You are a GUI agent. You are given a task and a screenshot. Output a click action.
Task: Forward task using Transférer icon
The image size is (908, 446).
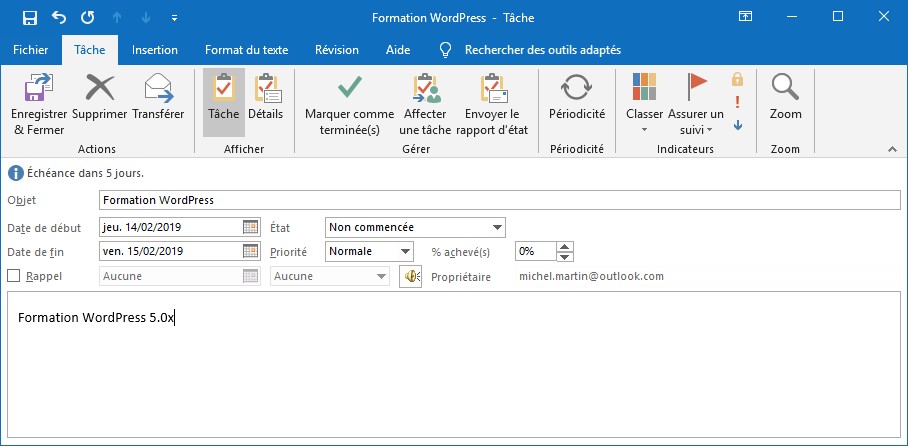tap(158, 89)
